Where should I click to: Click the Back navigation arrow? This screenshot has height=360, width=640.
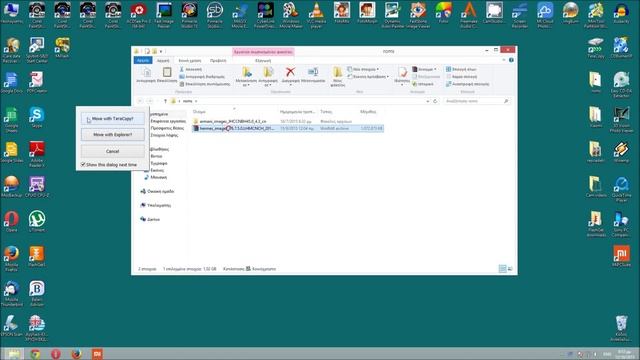[x=140, y=101]
